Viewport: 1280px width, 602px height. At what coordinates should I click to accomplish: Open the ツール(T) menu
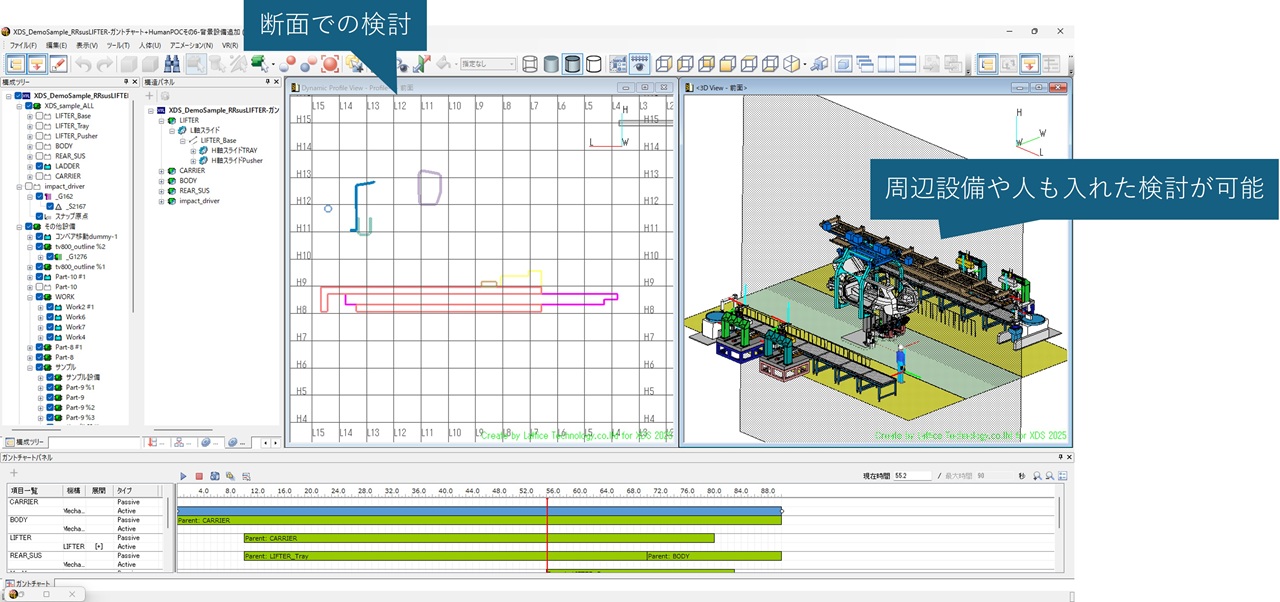(118, 45)
